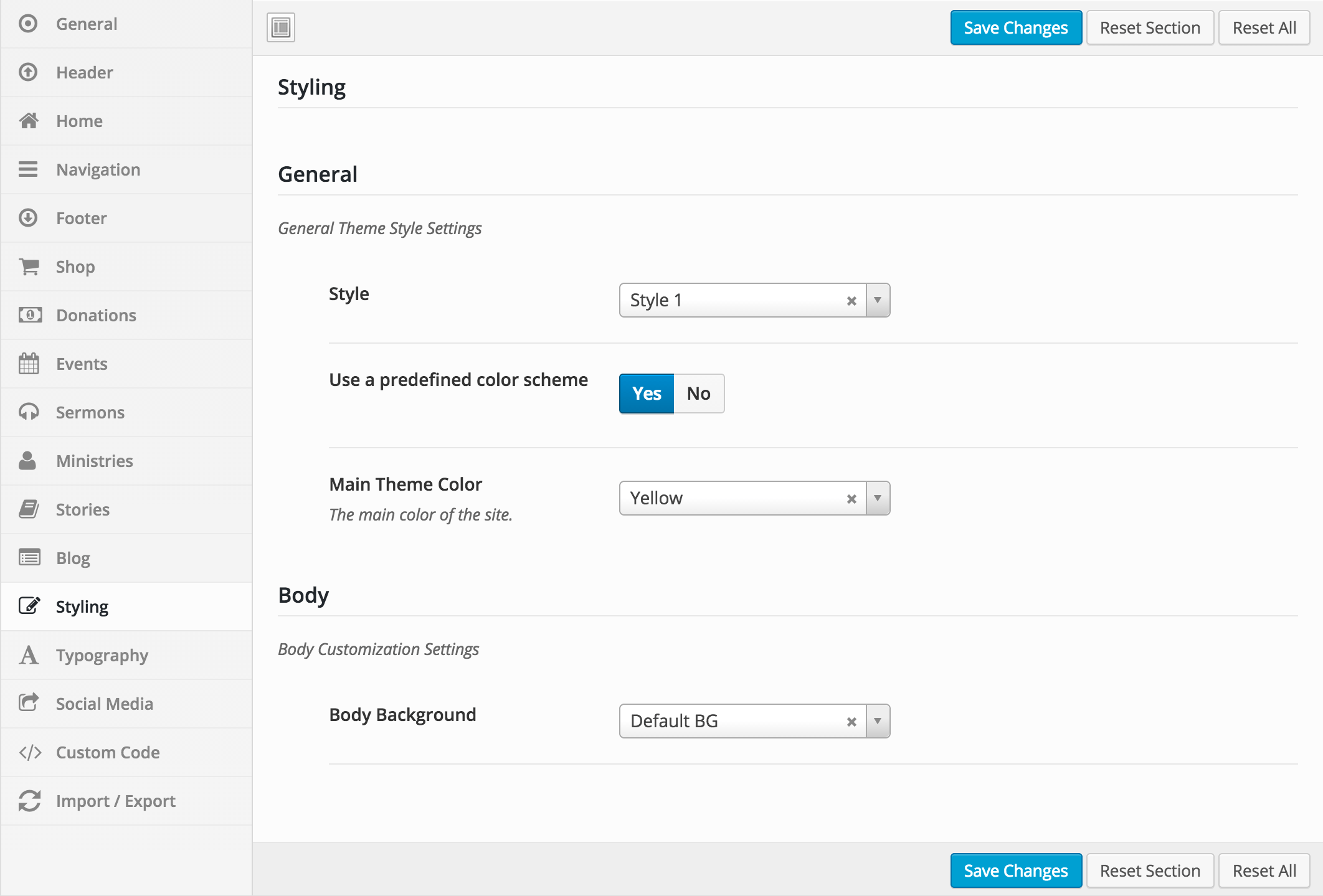1323x896 pixels.
Task: Set predefined color scheme to No
Action: pos(698,394)
